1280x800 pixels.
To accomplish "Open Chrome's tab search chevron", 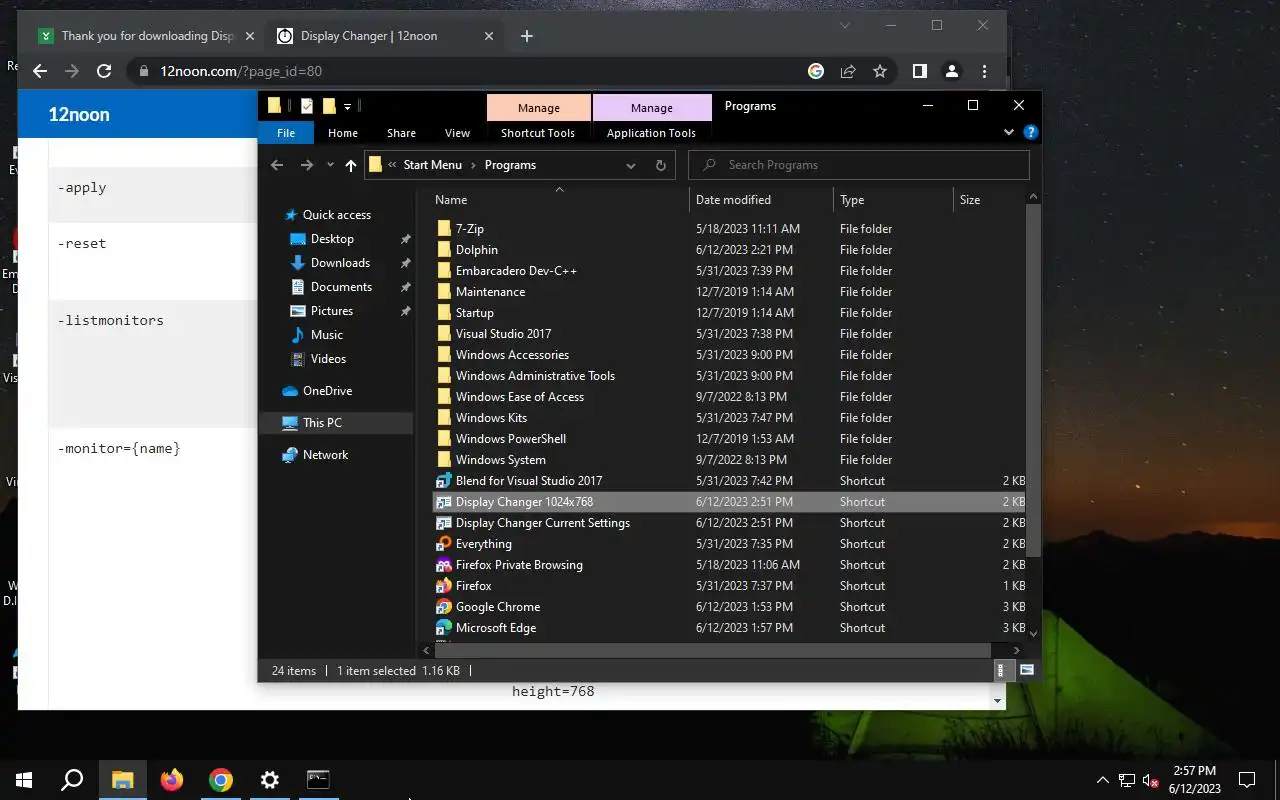I will [845, 26].
